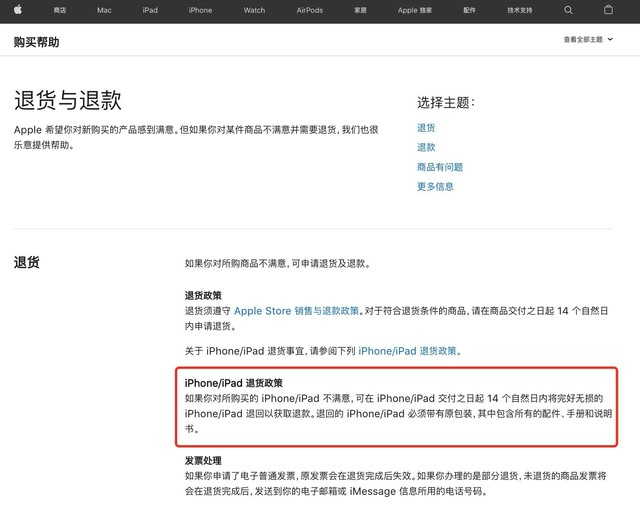The image size is (640, 512).
Task: Open the iPad nav item
Action: pos(150,10)
